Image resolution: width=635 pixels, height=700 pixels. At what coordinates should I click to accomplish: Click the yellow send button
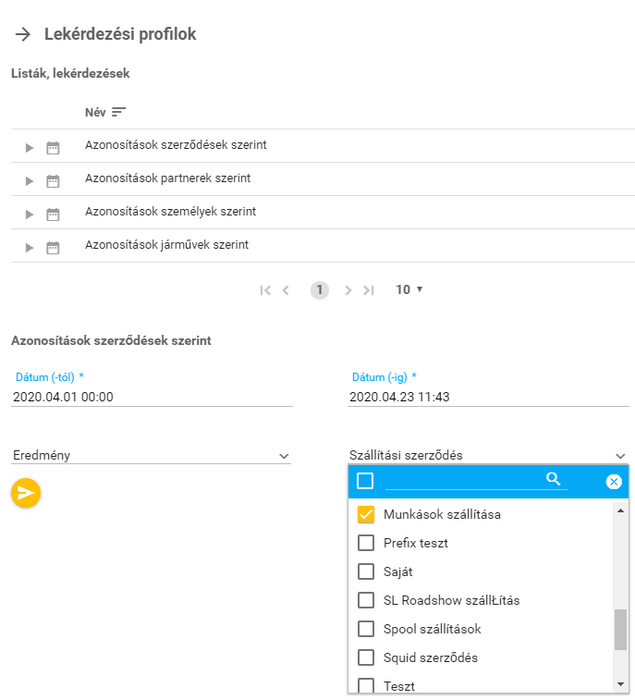[26, 492]
